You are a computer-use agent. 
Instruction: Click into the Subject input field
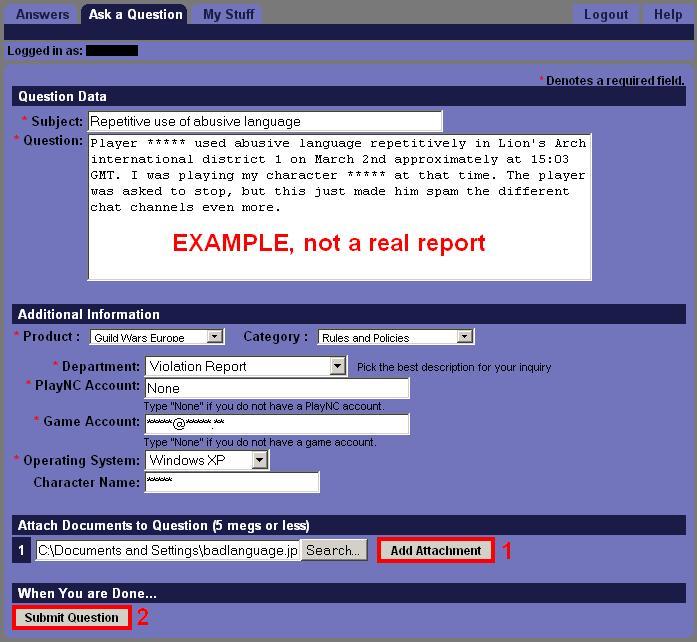265,121
